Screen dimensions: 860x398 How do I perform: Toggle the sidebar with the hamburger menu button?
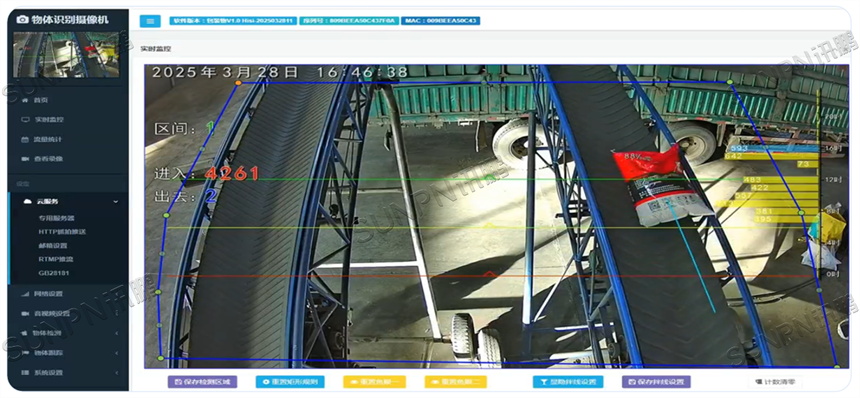[x=150, y=21]
